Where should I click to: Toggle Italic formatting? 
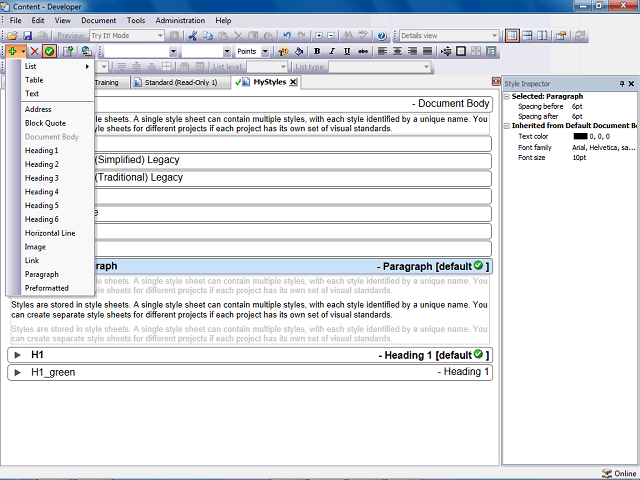tap(332, 51)
